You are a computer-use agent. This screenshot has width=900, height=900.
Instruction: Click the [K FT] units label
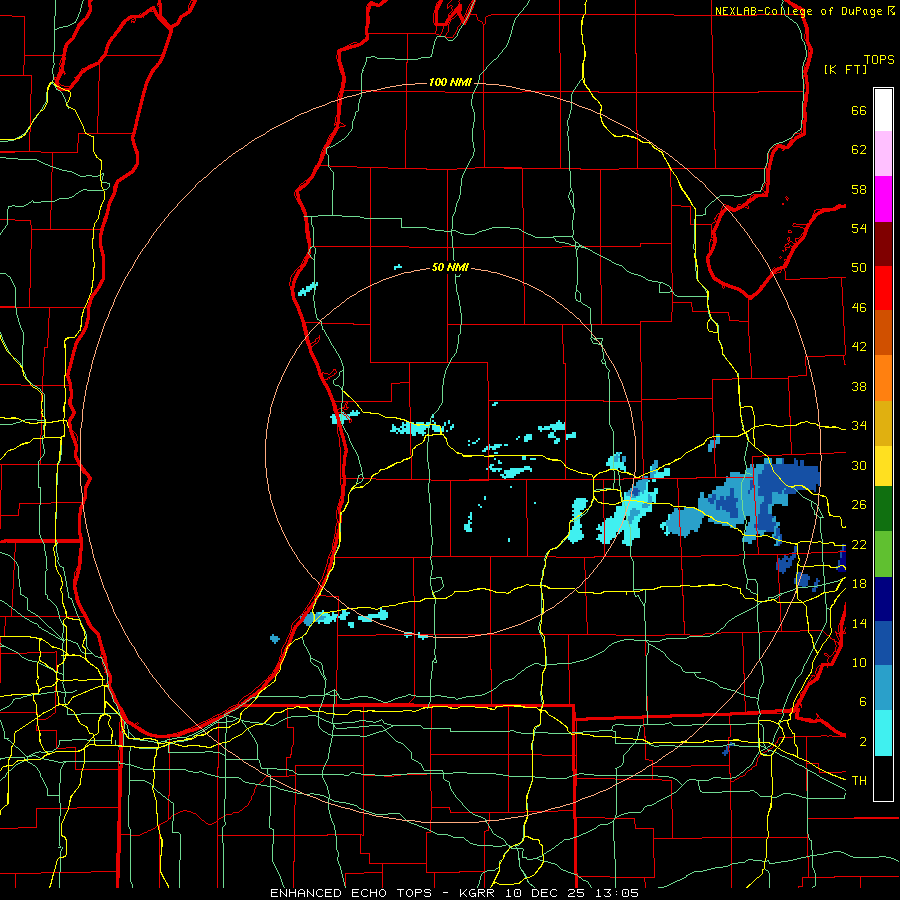pos(845,70)
